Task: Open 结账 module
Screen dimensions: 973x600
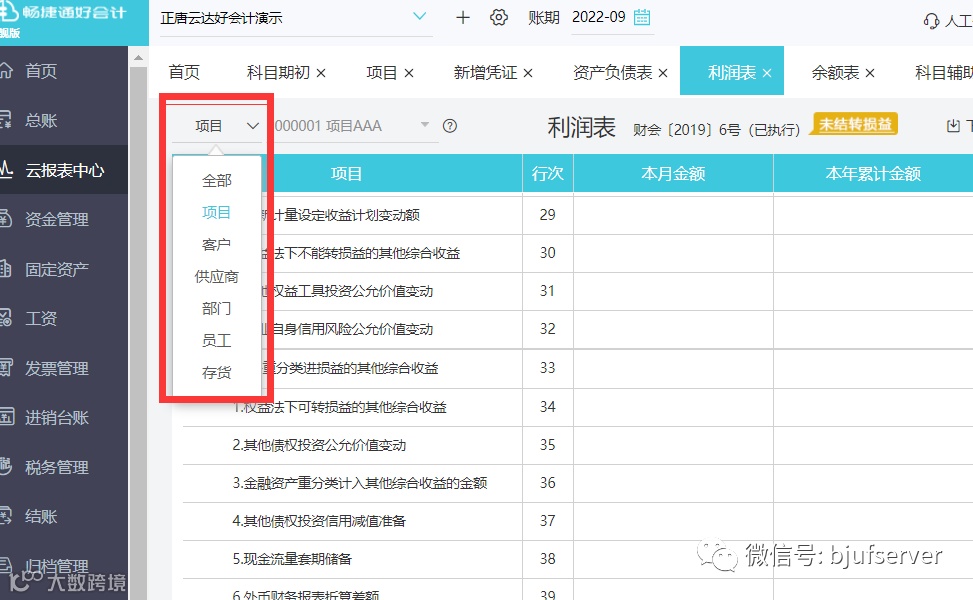Action: [x=40, y=516]
